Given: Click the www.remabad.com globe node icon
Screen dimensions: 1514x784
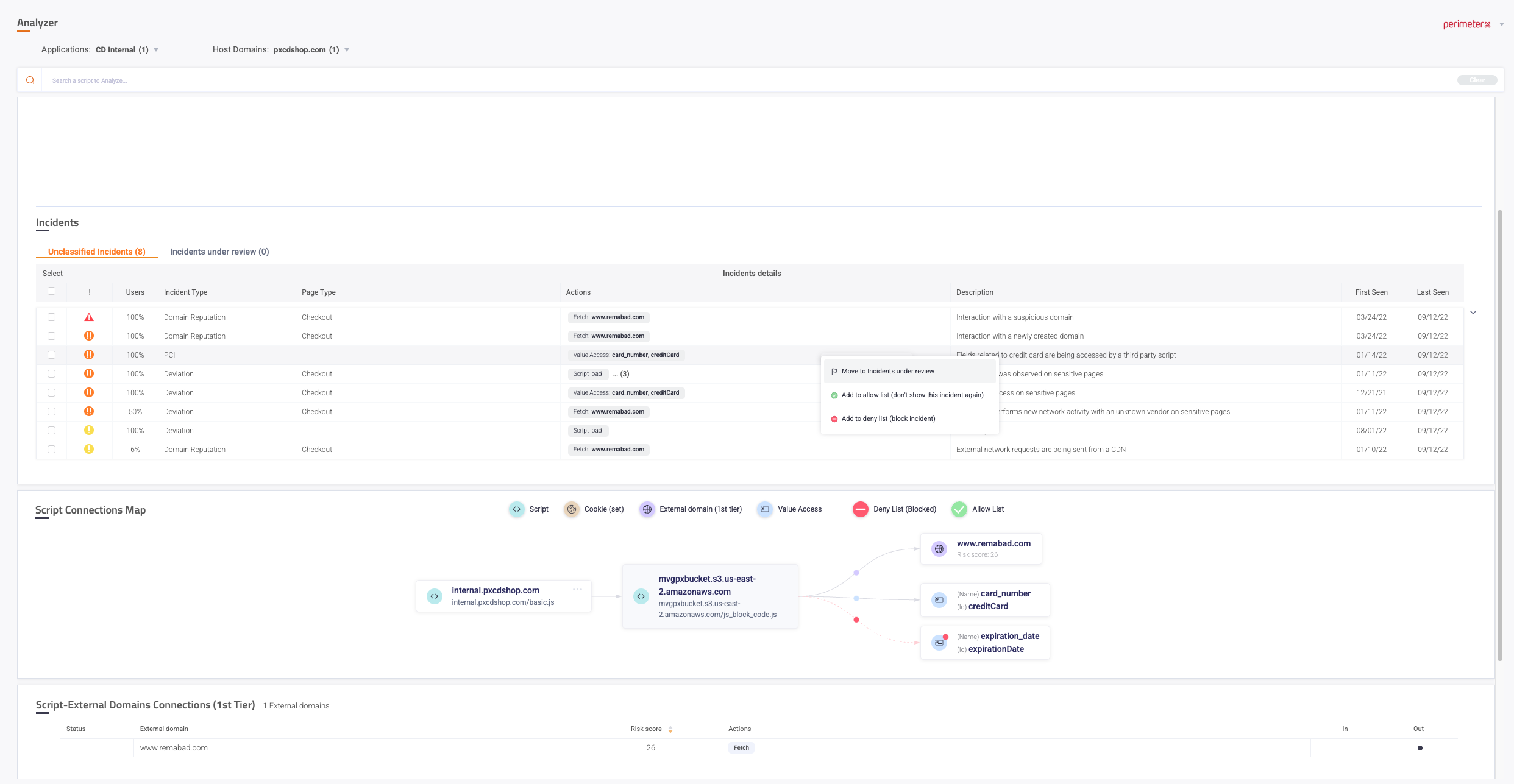Looking at the screenshot, I should 939,549.
